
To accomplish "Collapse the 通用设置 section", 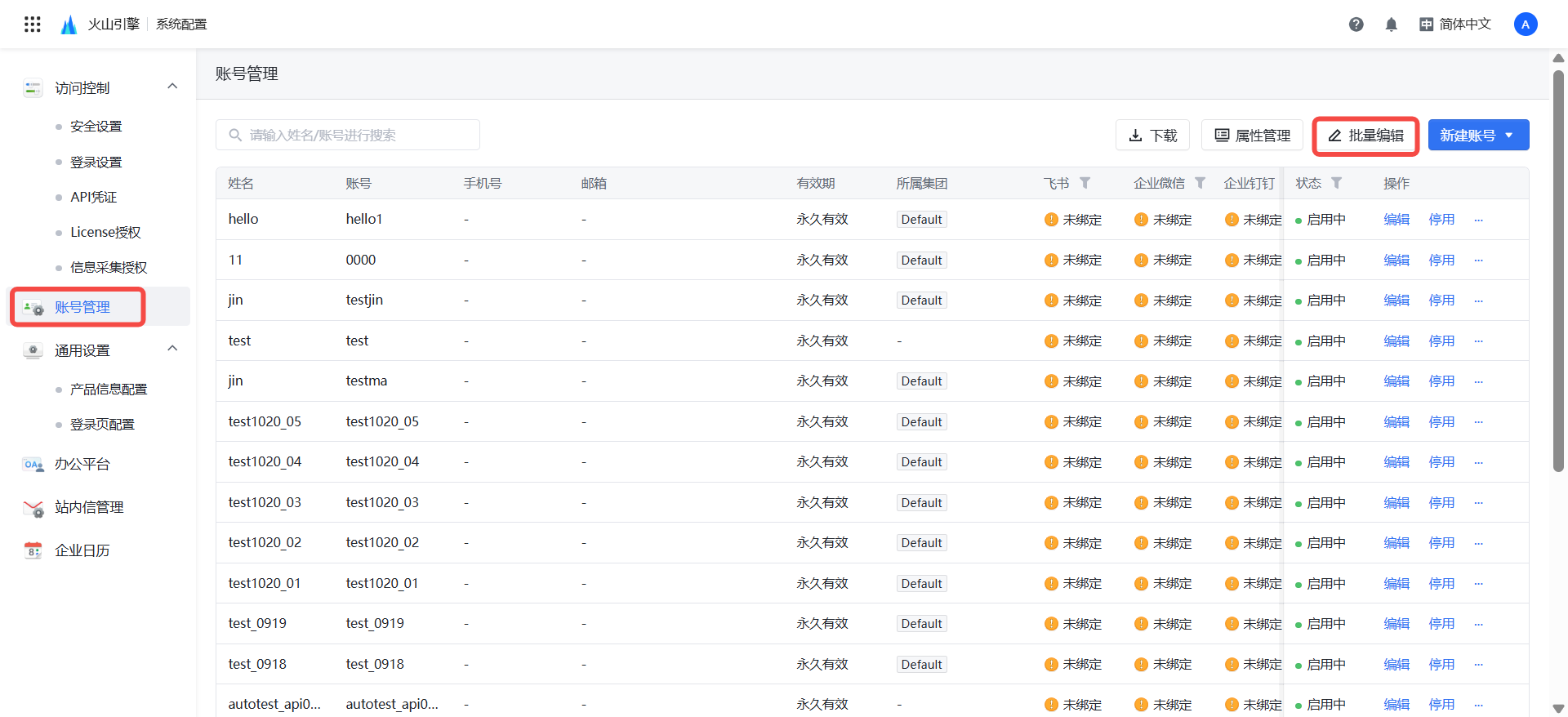I will click(172, 349).
